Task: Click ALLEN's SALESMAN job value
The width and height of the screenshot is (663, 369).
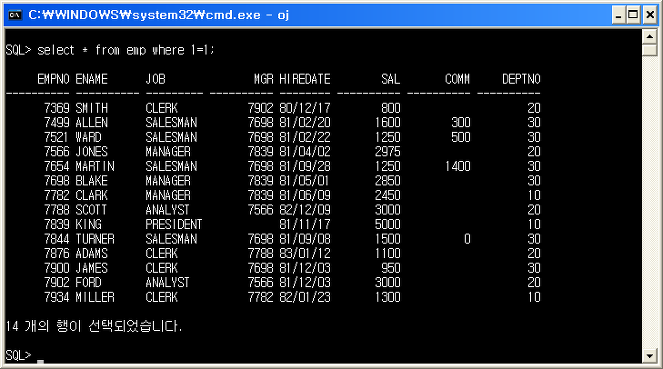Action: pyautogui.click(x=171, y=123)
